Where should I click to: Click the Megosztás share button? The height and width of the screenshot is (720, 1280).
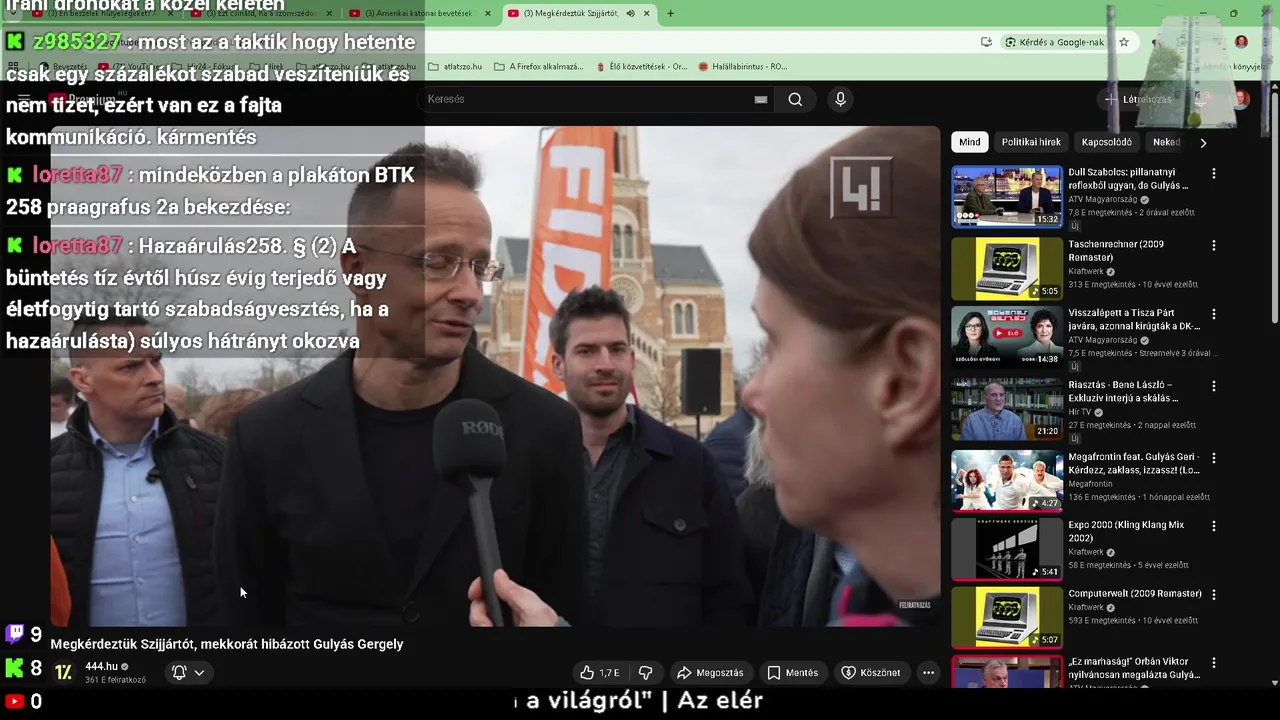click(710, 673)
